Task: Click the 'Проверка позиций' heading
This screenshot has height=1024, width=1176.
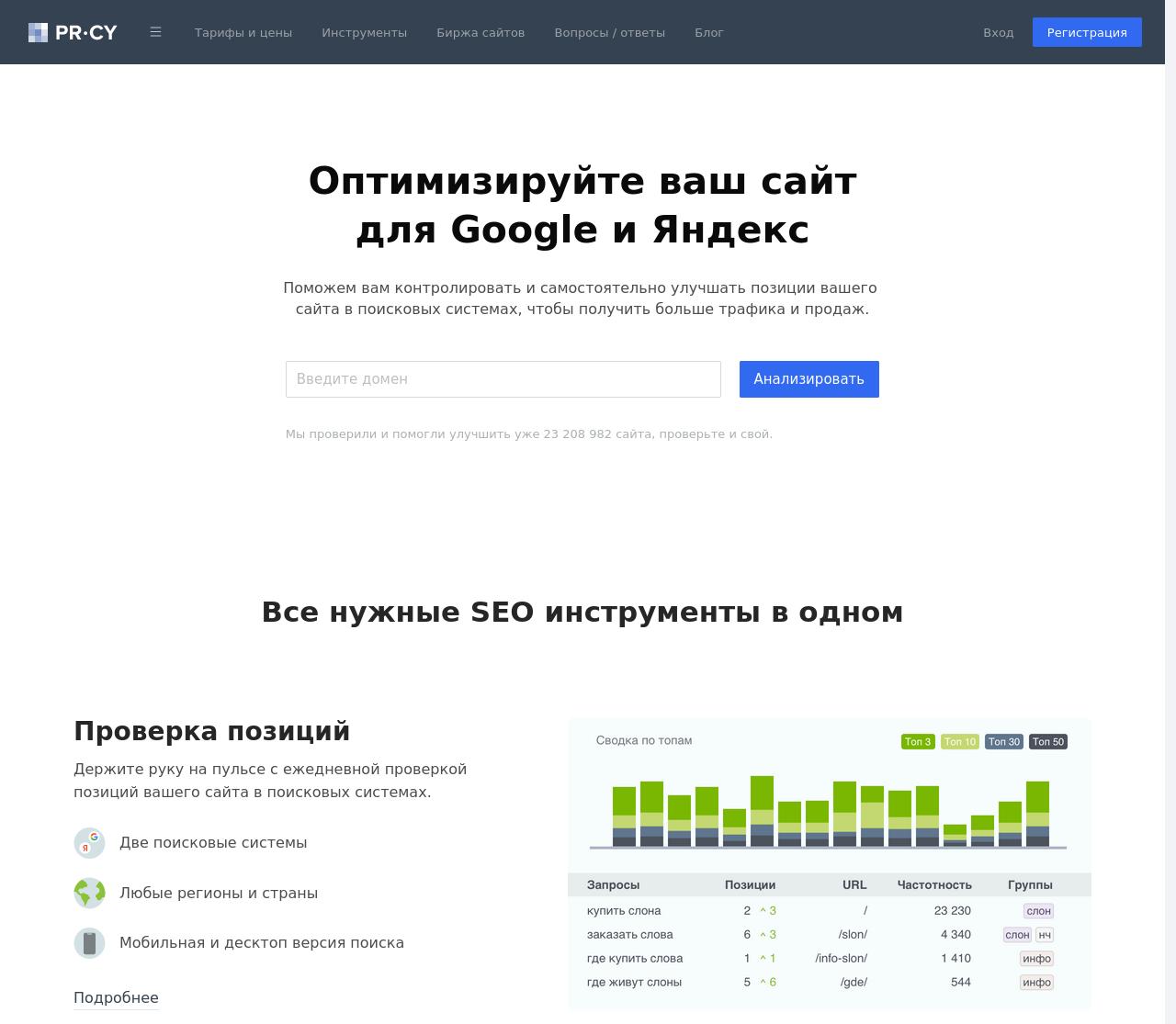Action: point(212,732)
